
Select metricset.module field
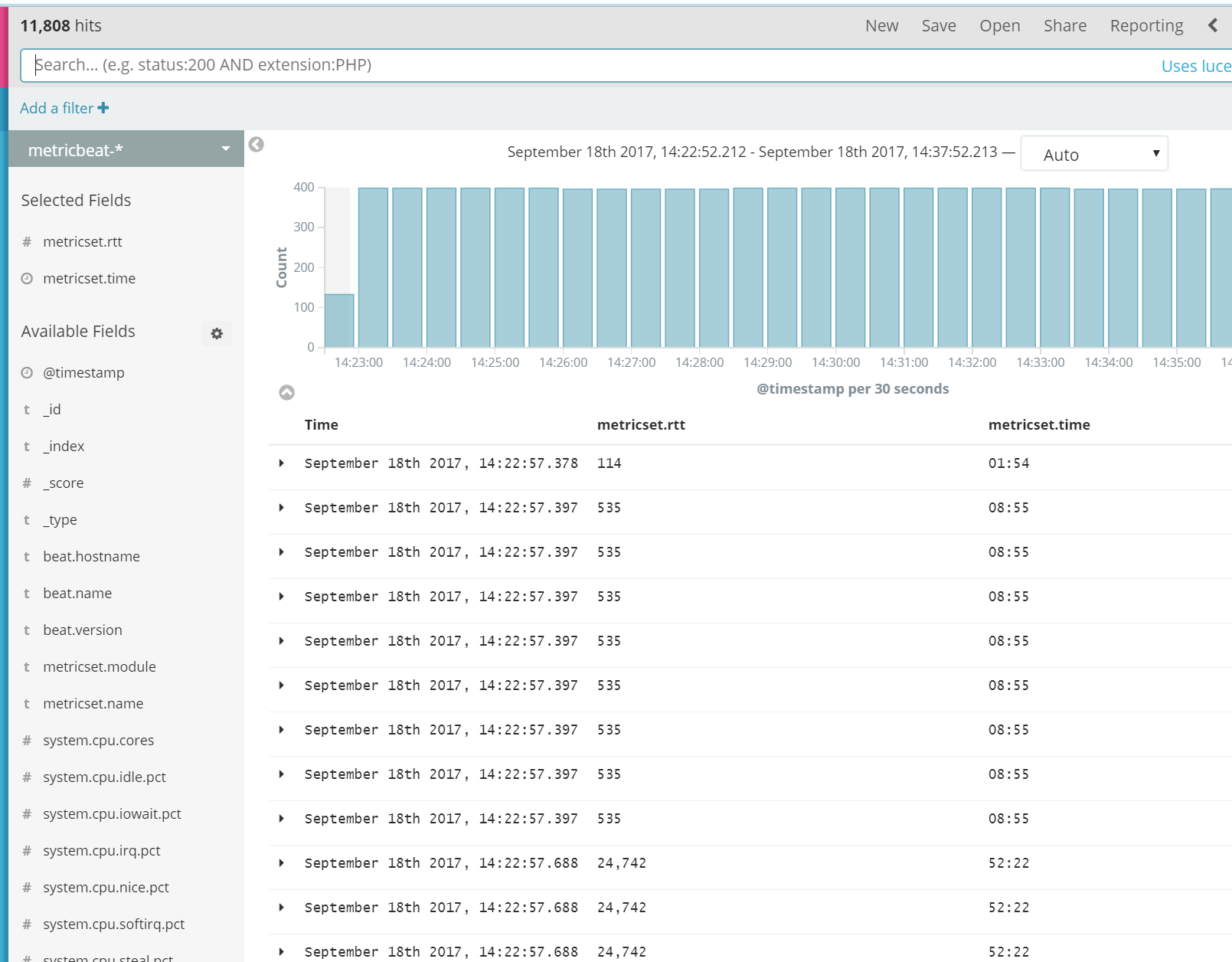100,667
